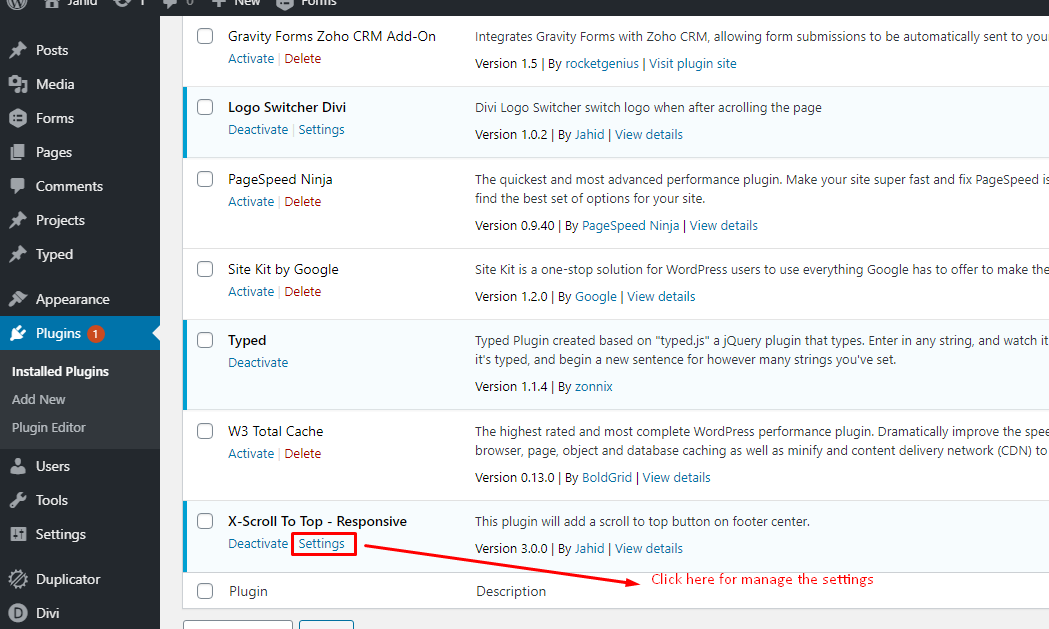Activate W3 Total Cache plugin
Screen dimensions: 1049x629
251,454
